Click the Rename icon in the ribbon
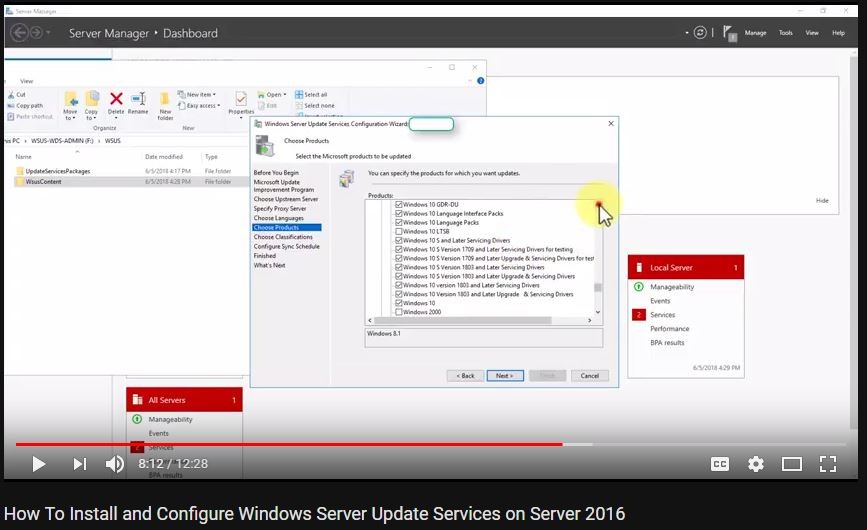Image resolution: width=867 pixels, height=530 pixels. [138, 101]
